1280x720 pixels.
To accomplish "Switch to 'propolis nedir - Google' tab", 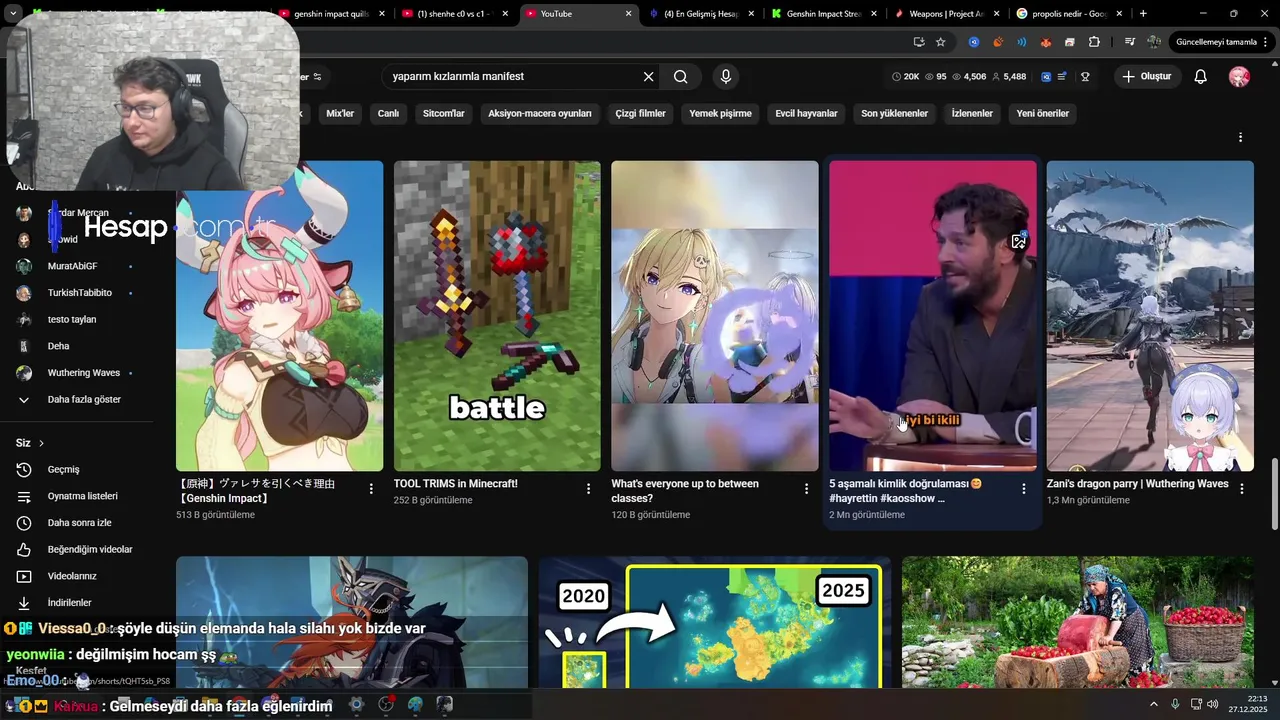I will (1071, 14).
